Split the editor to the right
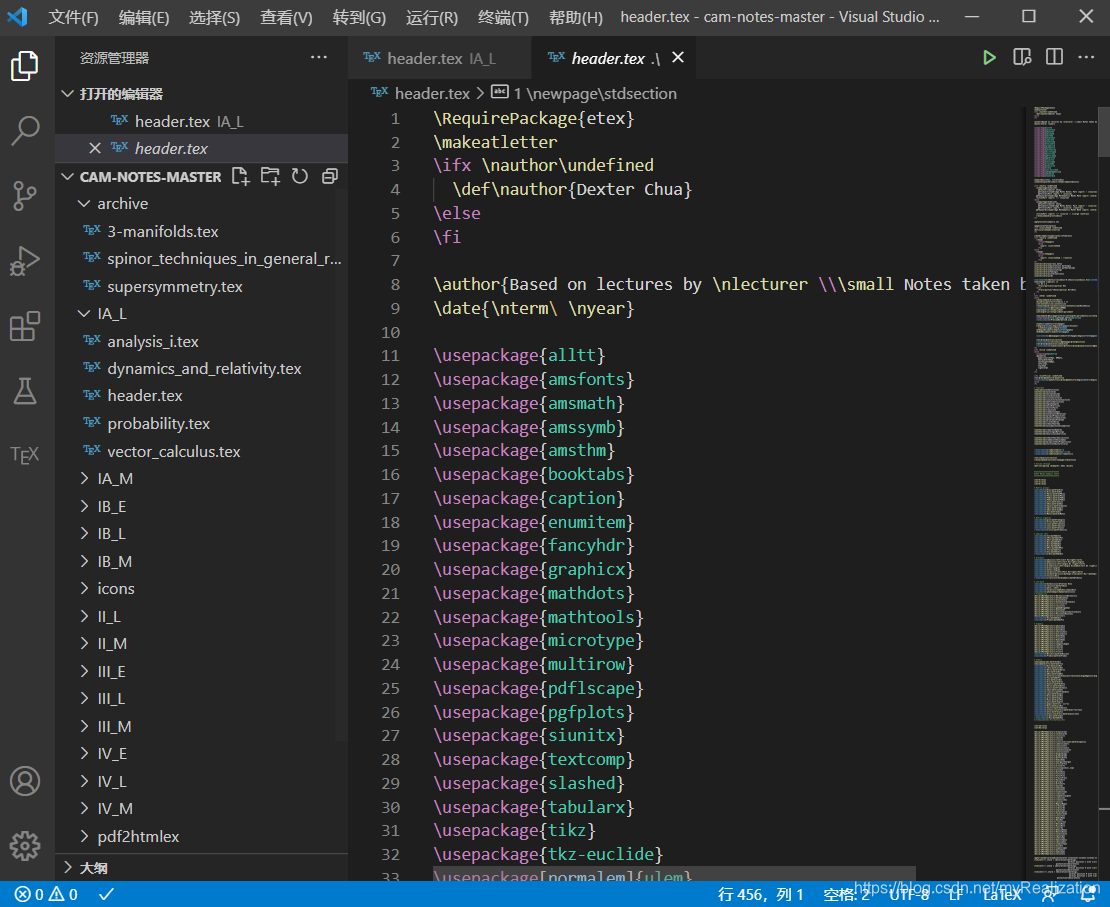 [1054, 58]
